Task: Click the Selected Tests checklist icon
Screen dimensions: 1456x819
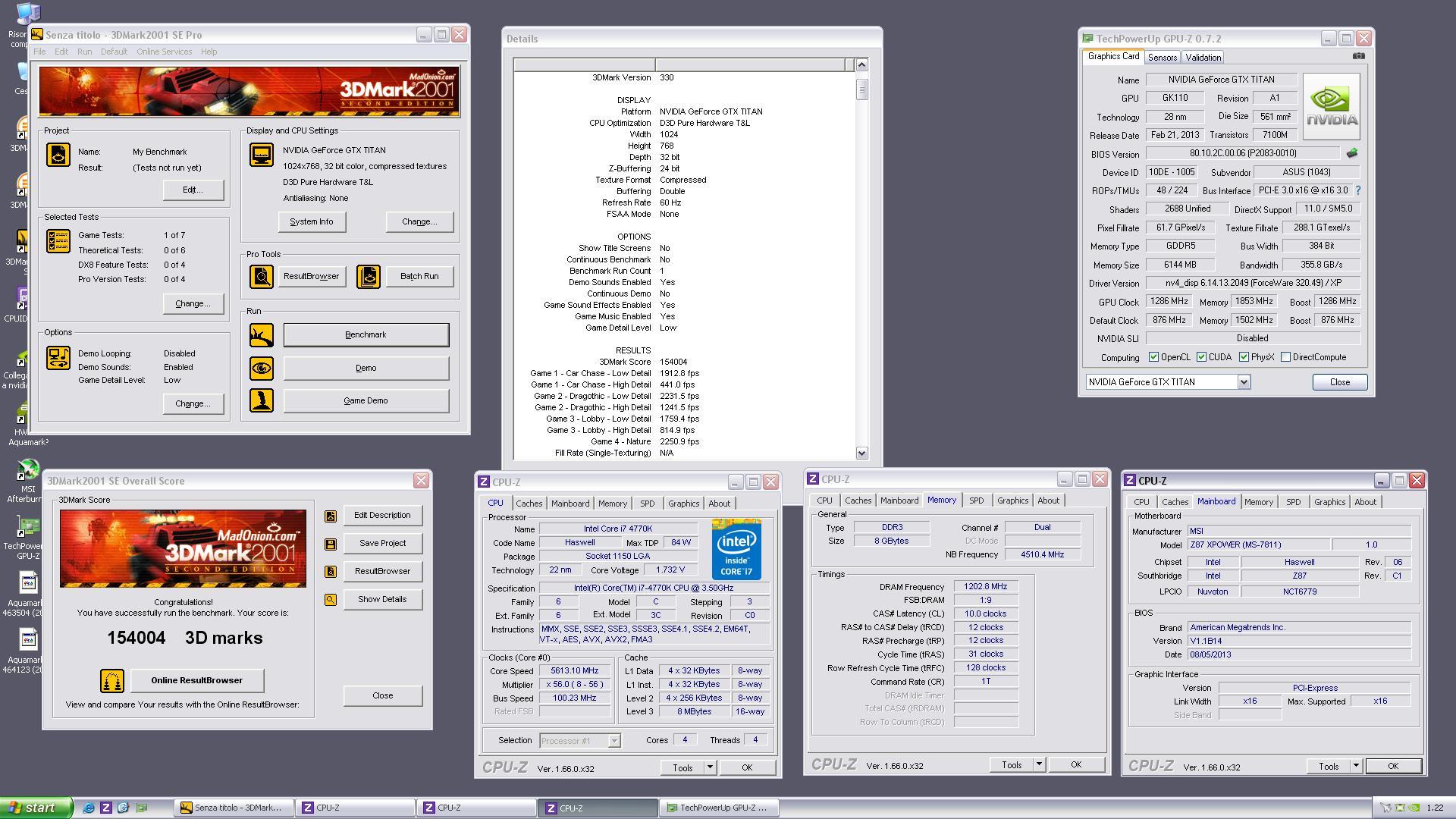Action: (x=58, y=241)
